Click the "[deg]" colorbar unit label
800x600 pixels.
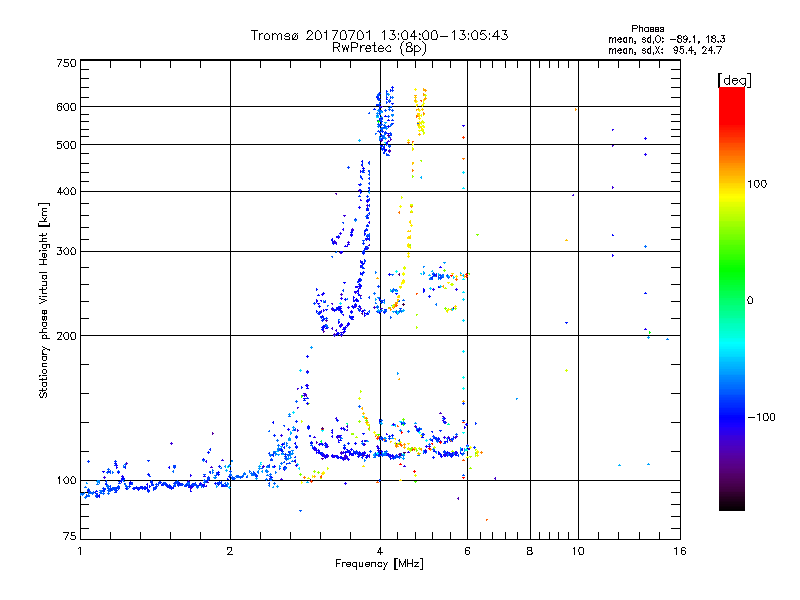pos(734,80)
